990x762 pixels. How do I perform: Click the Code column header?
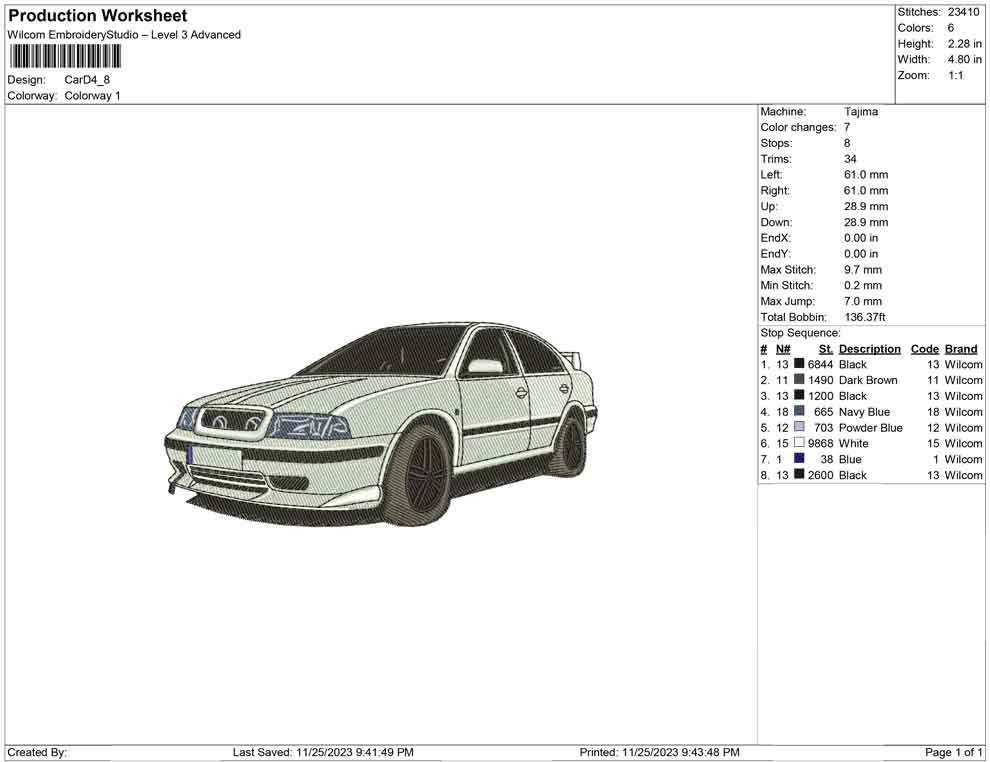tap(924, 348)
